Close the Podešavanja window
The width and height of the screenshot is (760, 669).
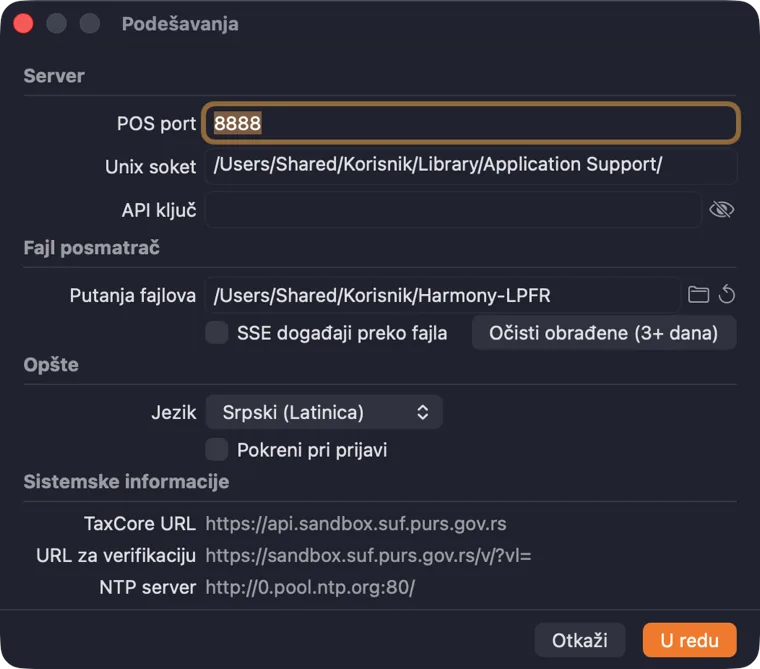coord(23,24)
